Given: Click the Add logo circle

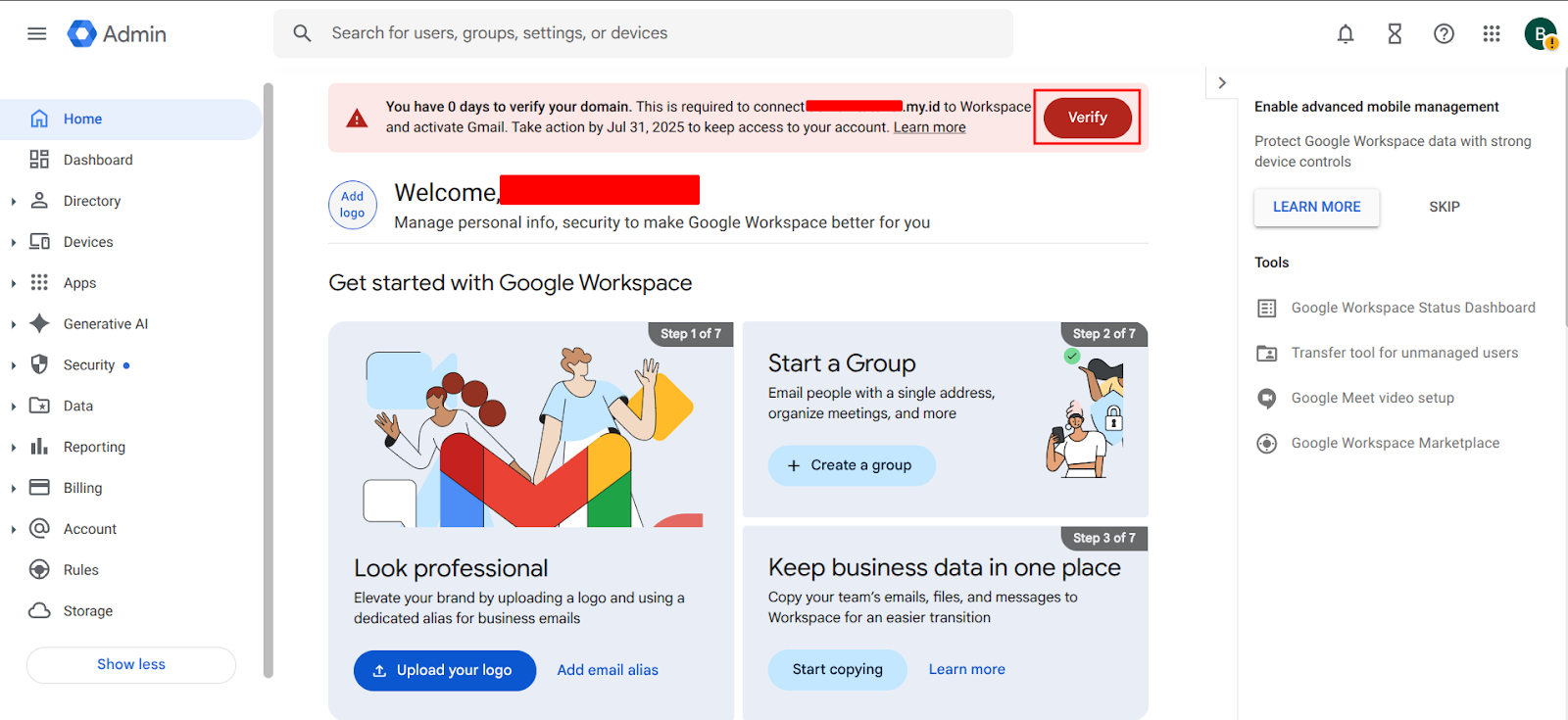Looking at the screenshot, I should click(x=353, y=205).
